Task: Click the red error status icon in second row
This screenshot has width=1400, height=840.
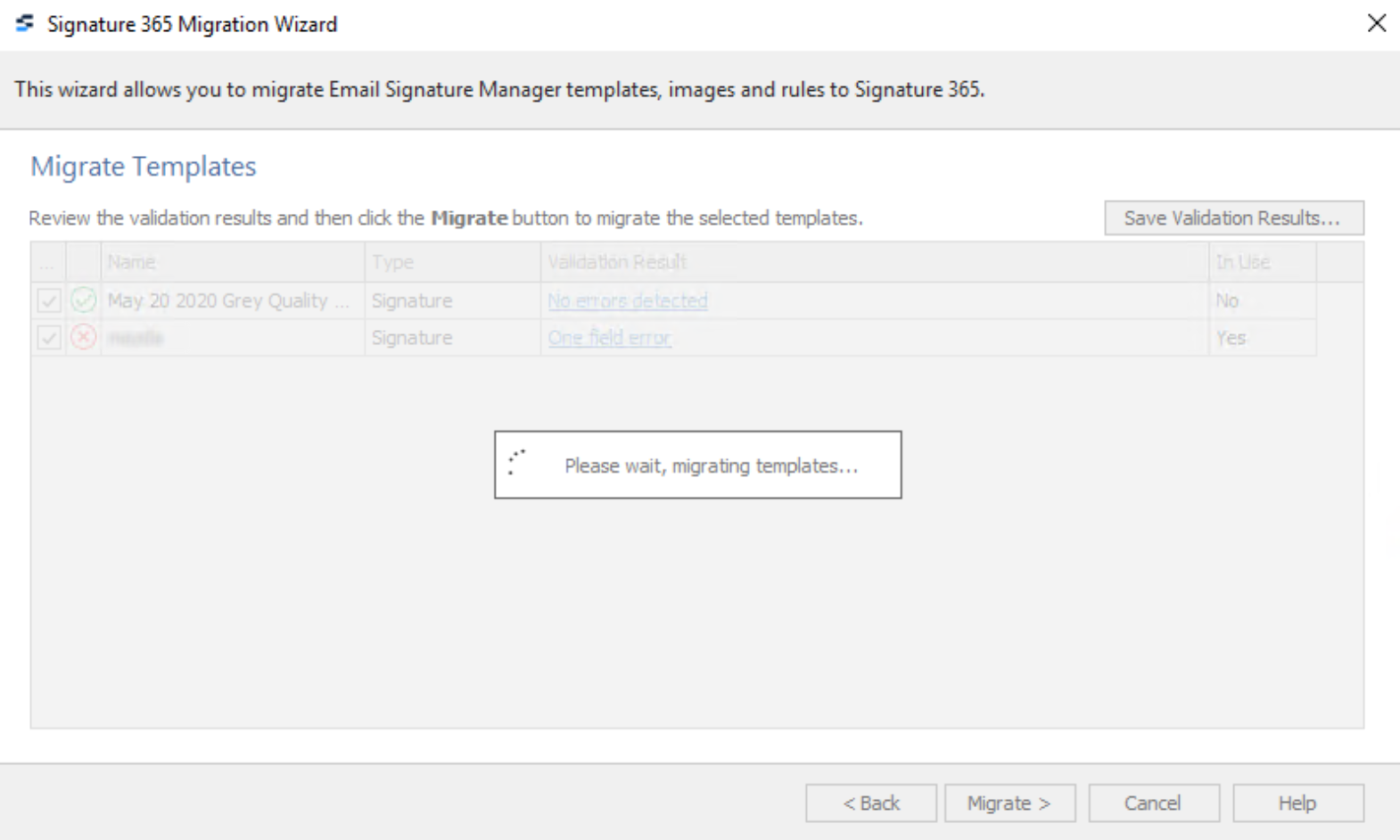Action: tap(84, 337)
